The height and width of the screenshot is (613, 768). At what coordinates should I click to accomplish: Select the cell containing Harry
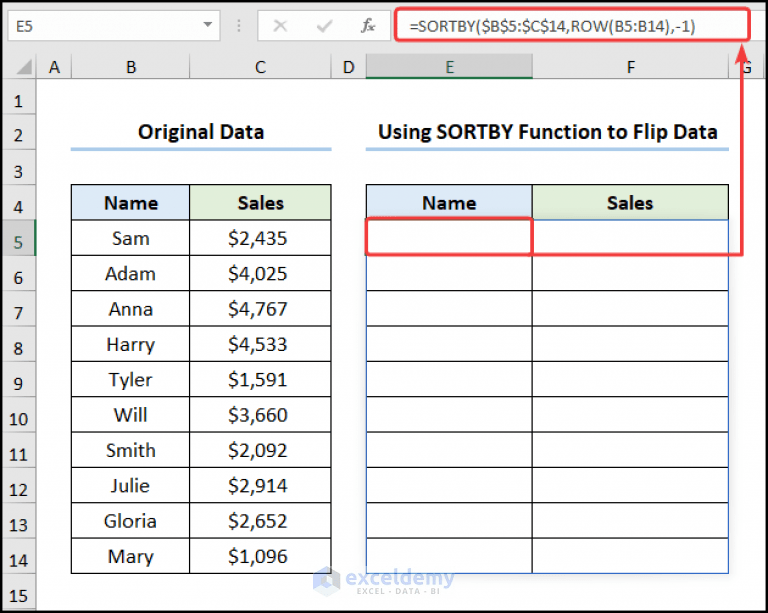pos(131,344)
